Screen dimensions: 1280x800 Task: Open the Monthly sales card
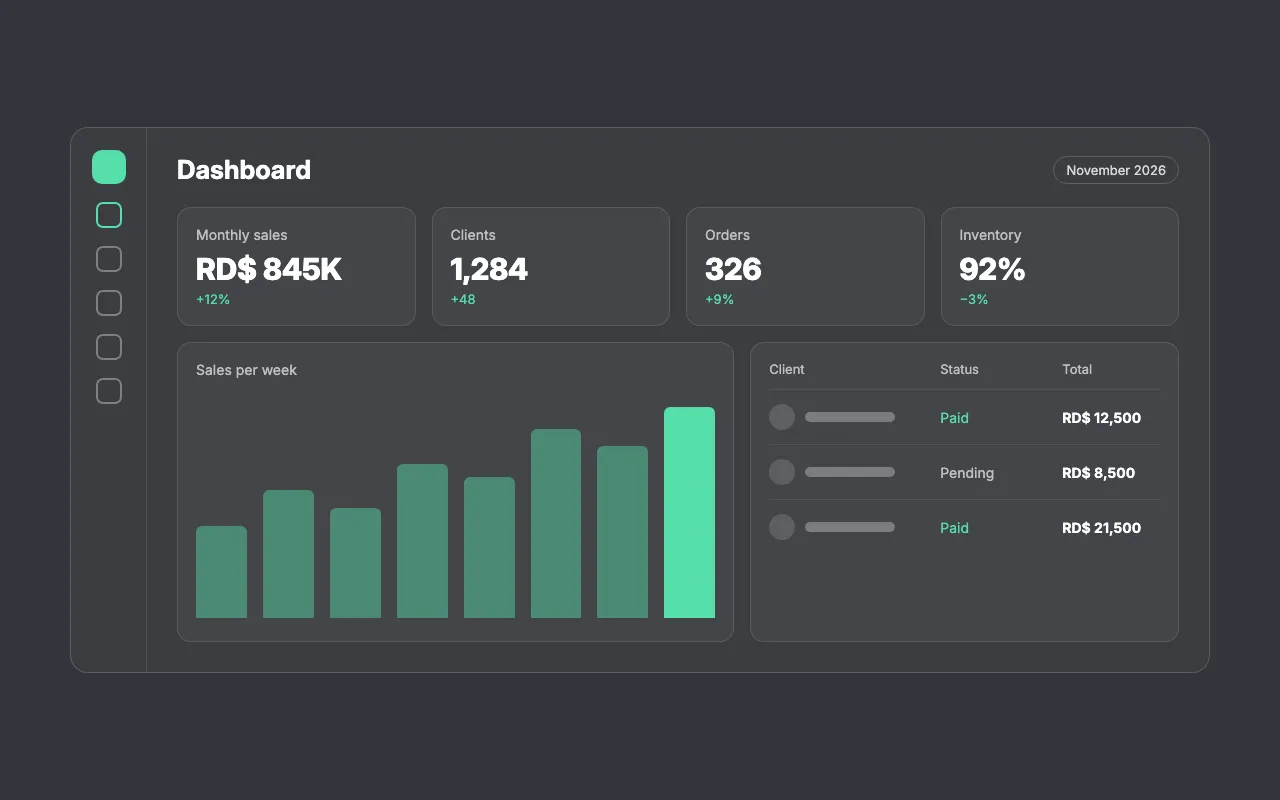[x=296, y=266]
